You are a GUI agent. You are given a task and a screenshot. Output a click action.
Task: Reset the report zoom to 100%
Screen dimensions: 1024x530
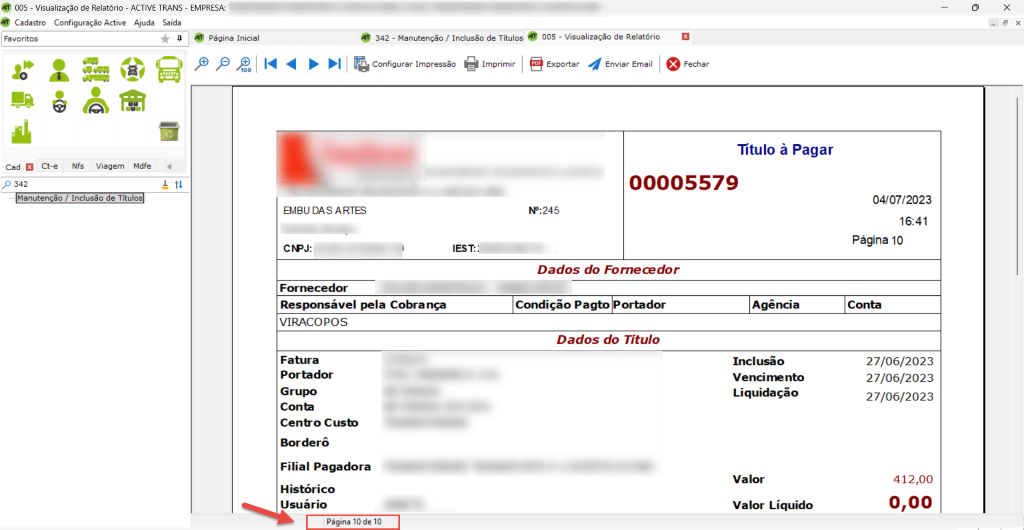(x=244, y=64)
